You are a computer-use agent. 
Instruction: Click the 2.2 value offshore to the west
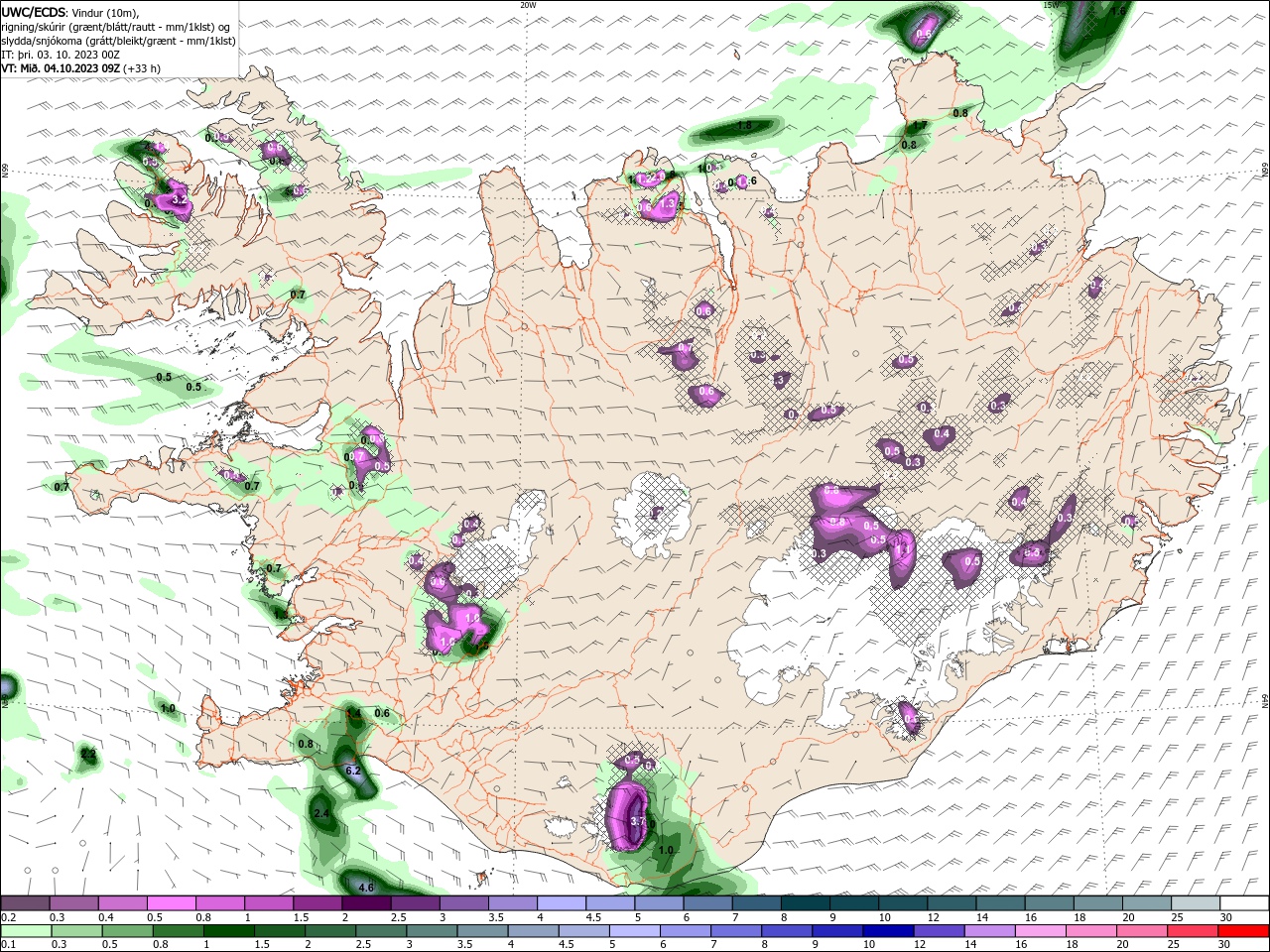(88, 755)
